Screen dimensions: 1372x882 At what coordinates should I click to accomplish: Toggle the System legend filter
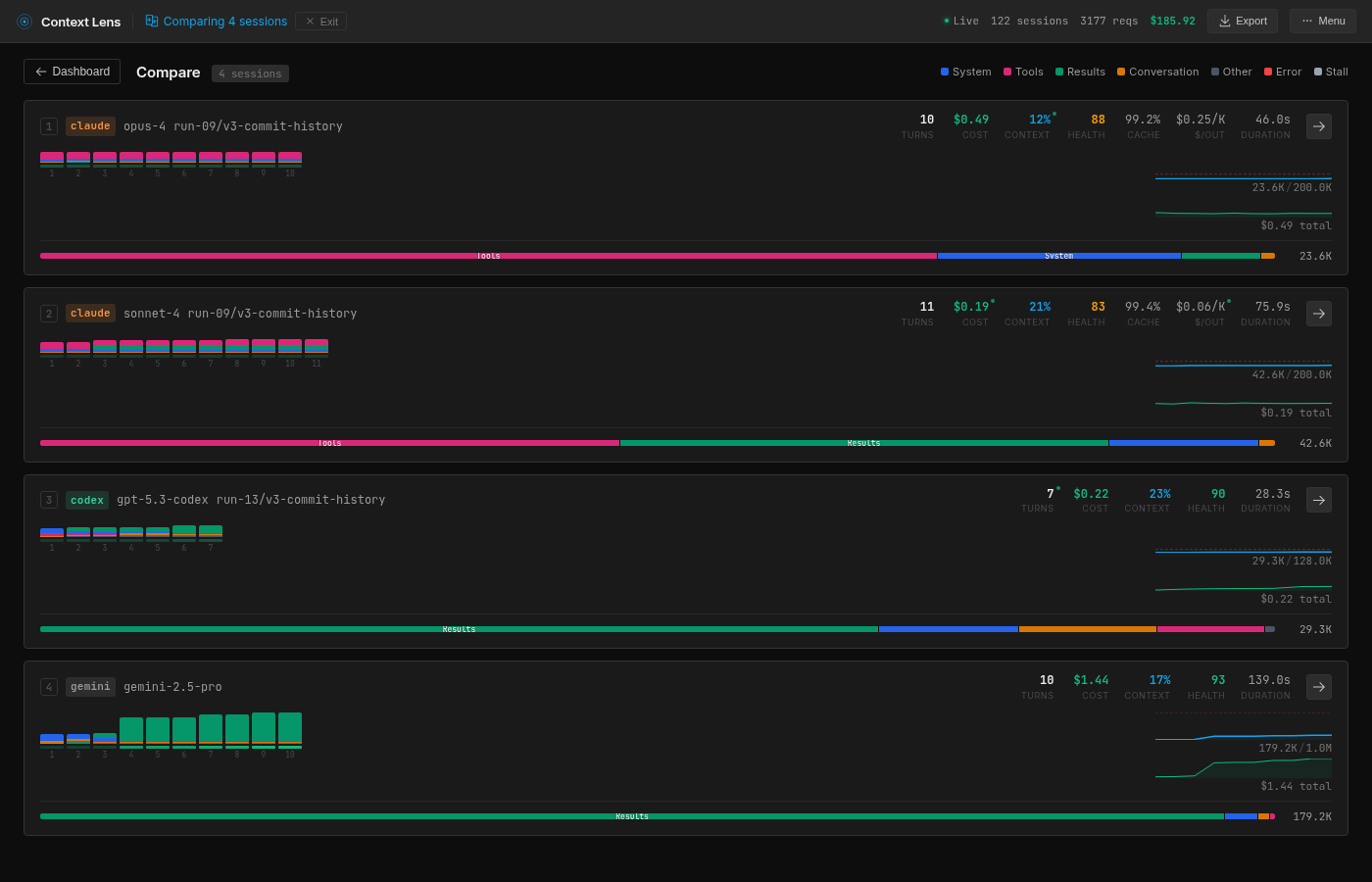(x=965, y=72)
